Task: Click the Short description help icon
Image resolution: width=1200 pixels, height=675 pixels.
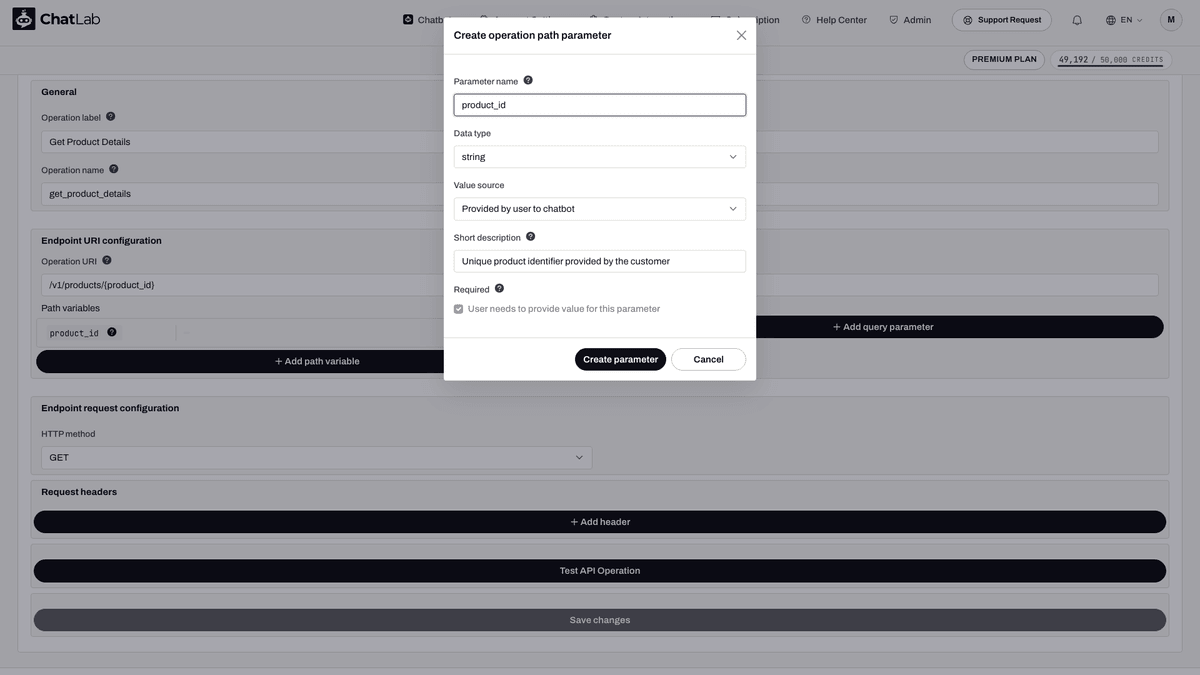Action: (530, 237)
